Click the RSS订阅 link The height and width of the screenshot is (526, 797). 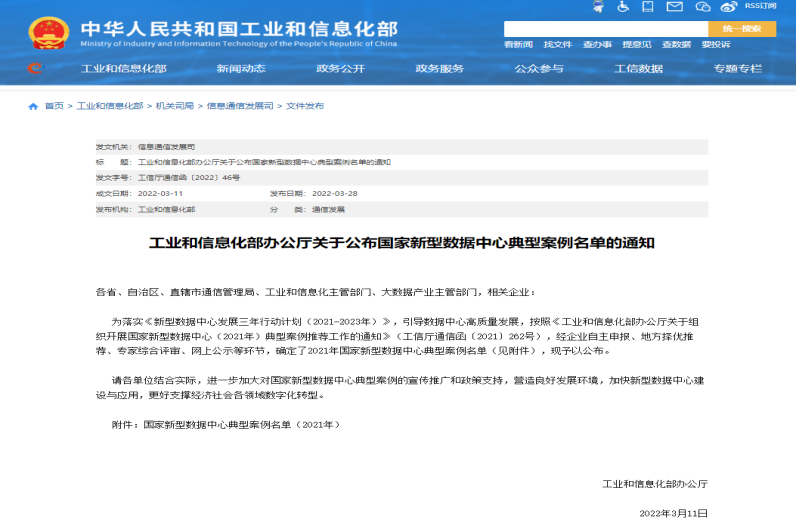760,6
